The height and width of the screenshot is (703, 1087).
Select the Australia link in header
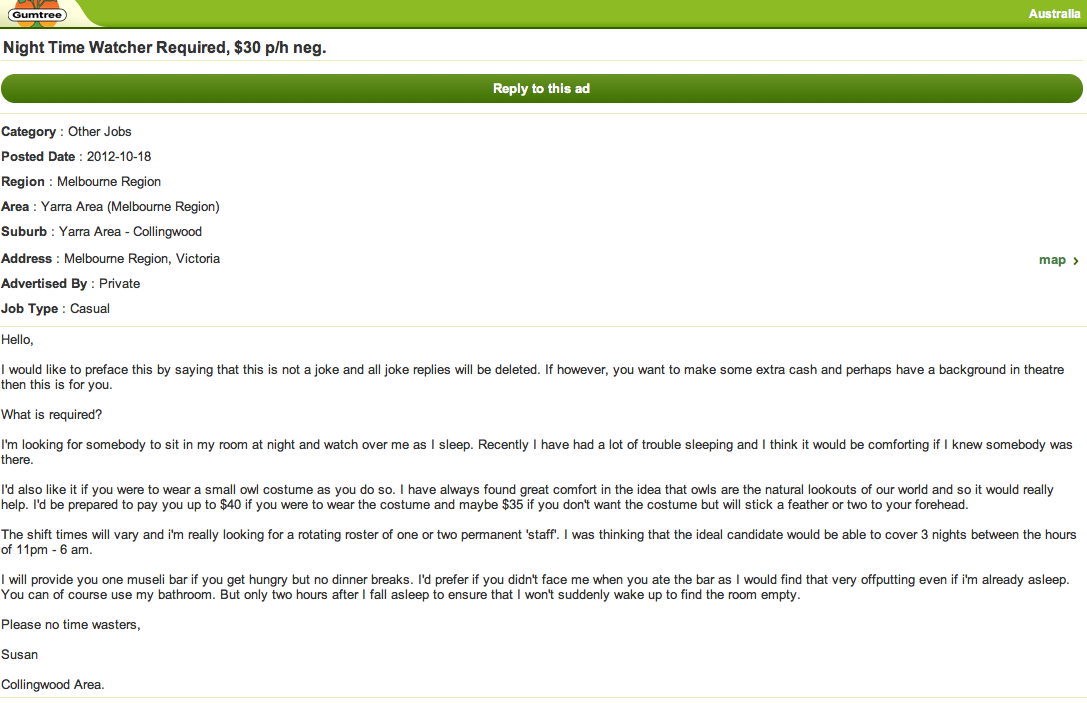tap(1054, 14)
